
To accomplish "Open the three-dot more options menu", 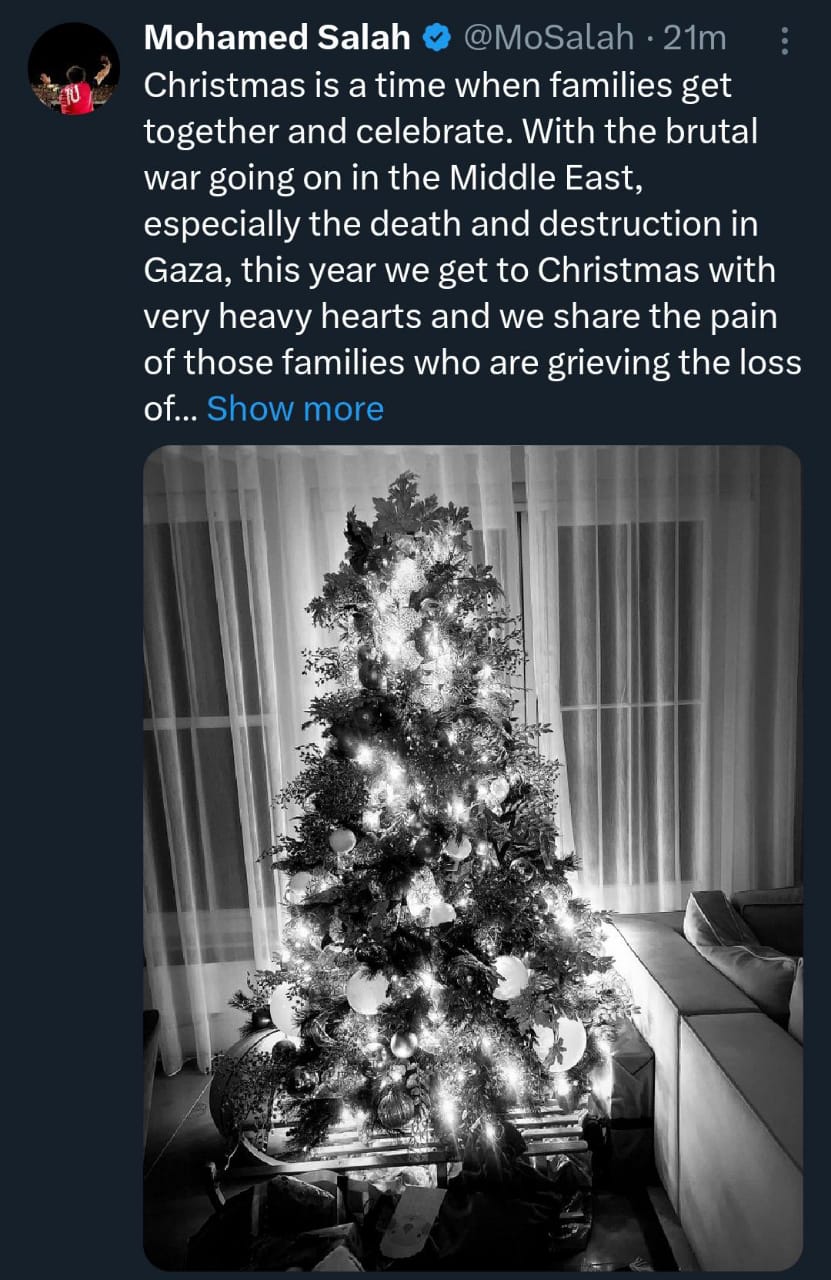I will pos(784,40).
